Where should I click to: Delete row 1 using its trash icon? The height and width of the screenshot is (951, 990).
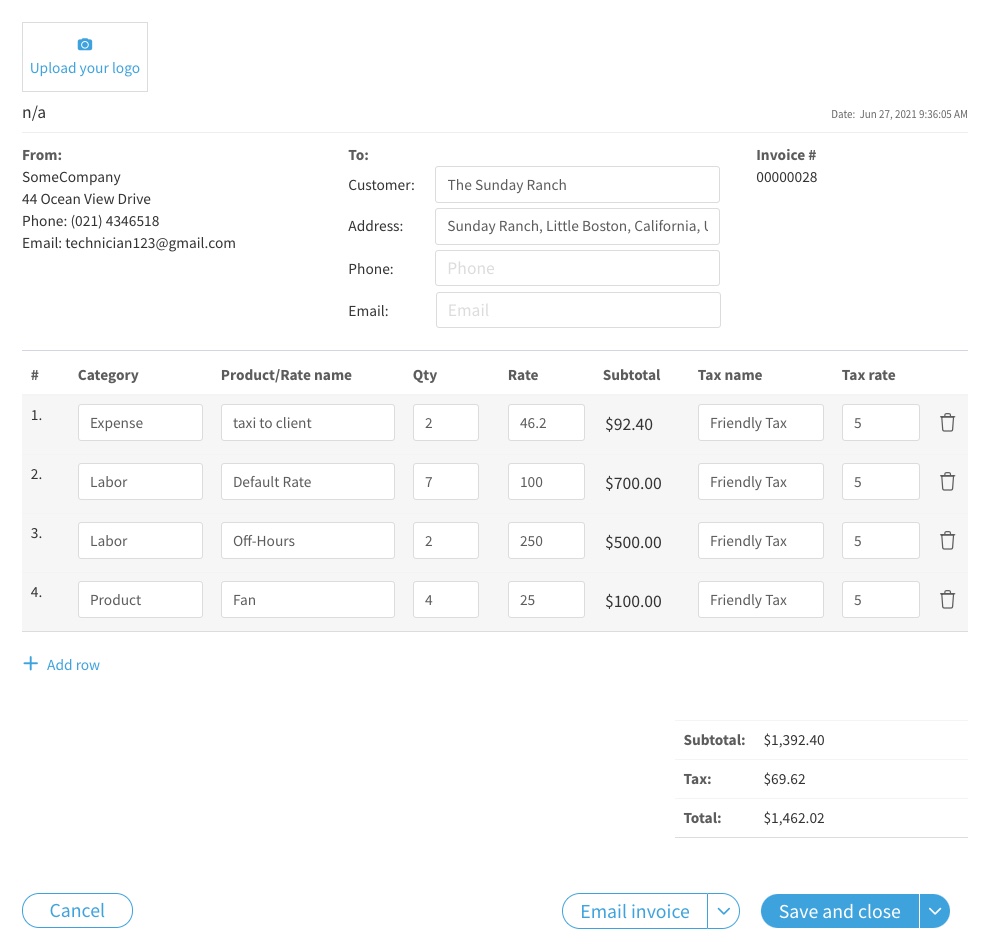(947, 422)
